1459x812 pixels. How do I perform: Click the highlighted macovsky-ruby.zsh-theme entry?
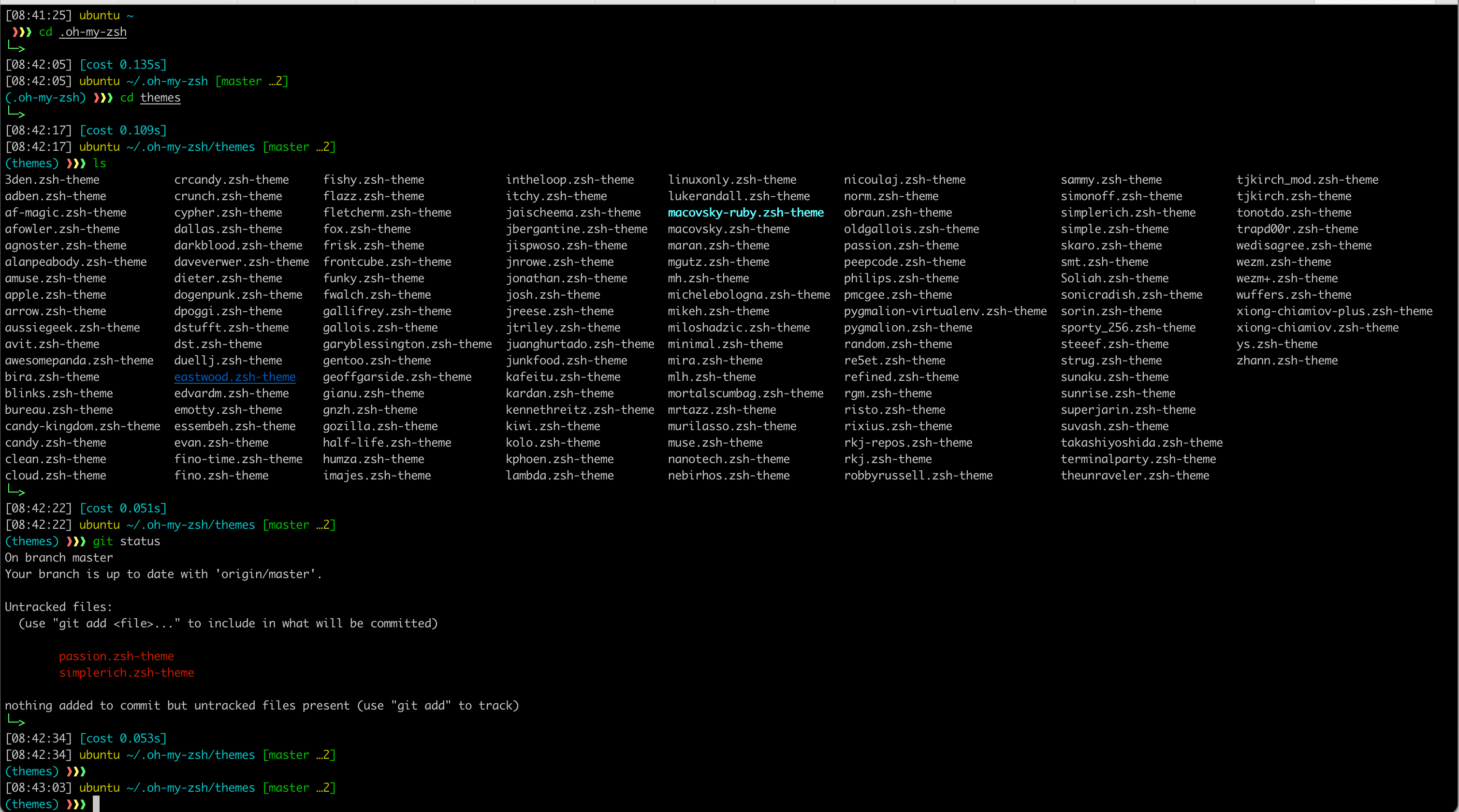click(x=745, y=212)
